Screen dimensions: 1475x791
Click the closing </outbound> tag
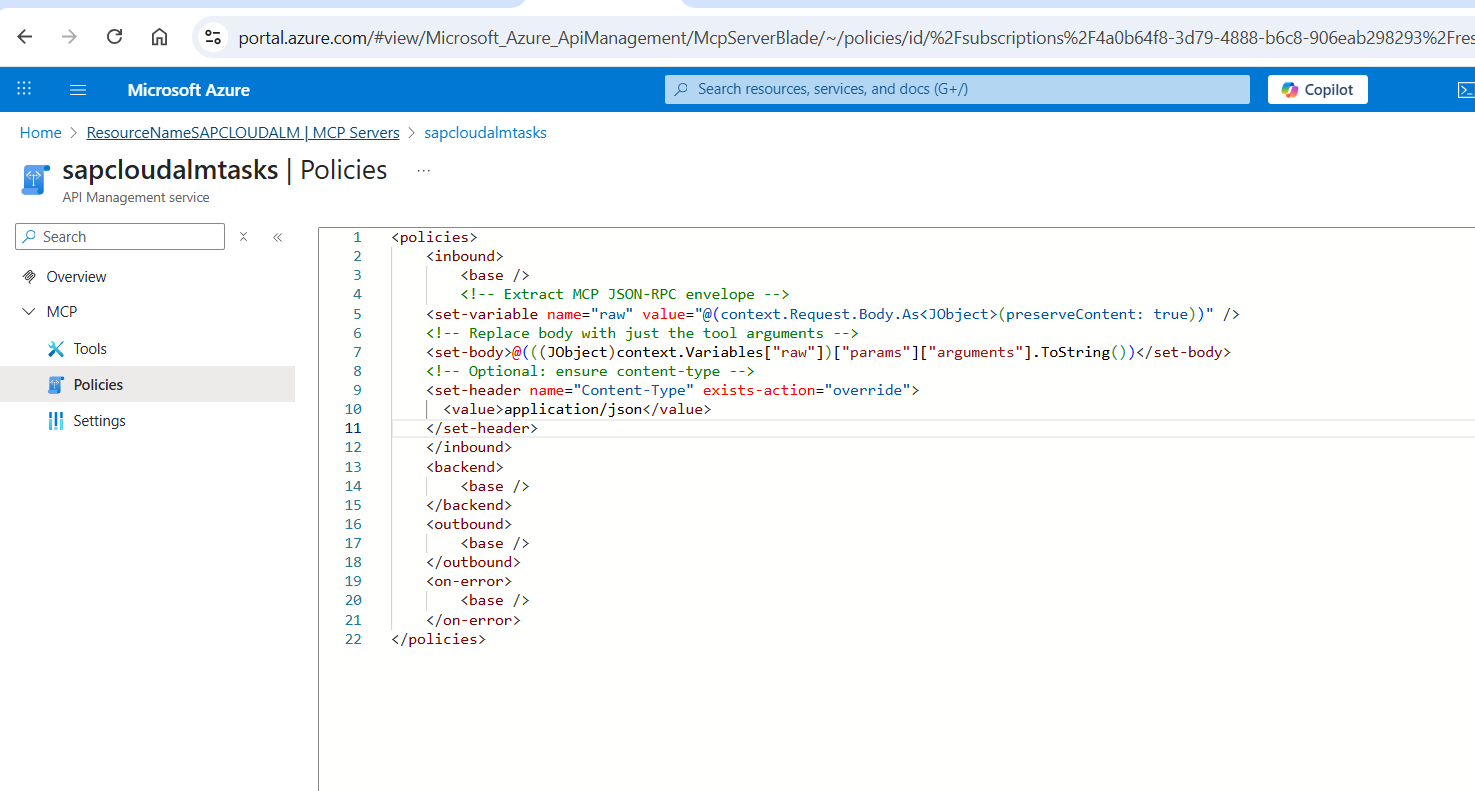[474, 562]
